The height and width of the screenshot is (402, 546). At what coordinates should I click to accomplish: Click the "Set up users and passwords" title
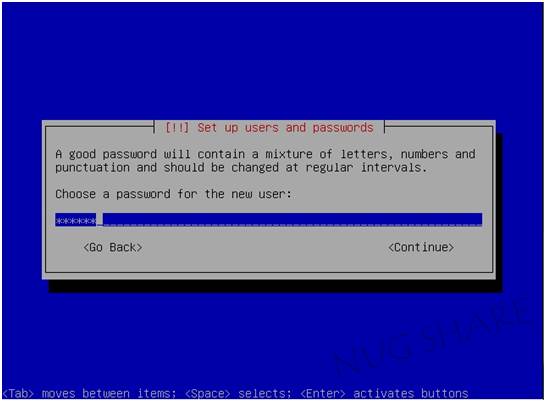point(286,128)
